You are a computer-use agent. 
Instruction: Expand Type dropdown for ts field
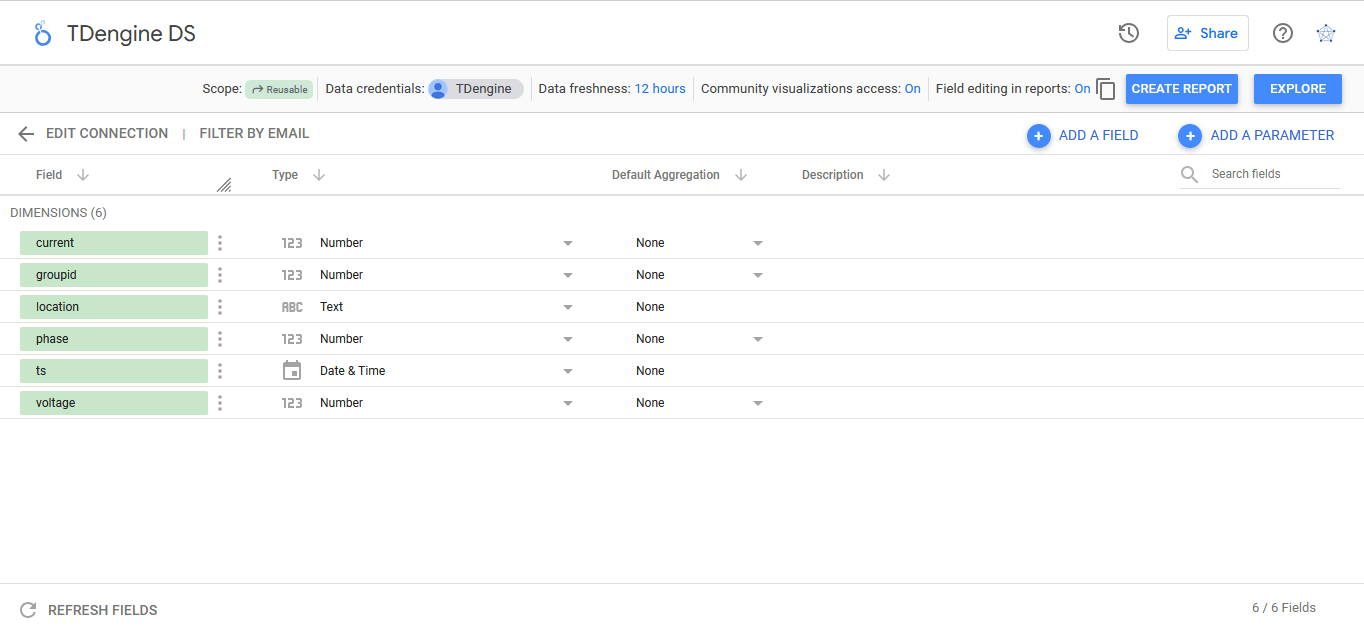567,371
